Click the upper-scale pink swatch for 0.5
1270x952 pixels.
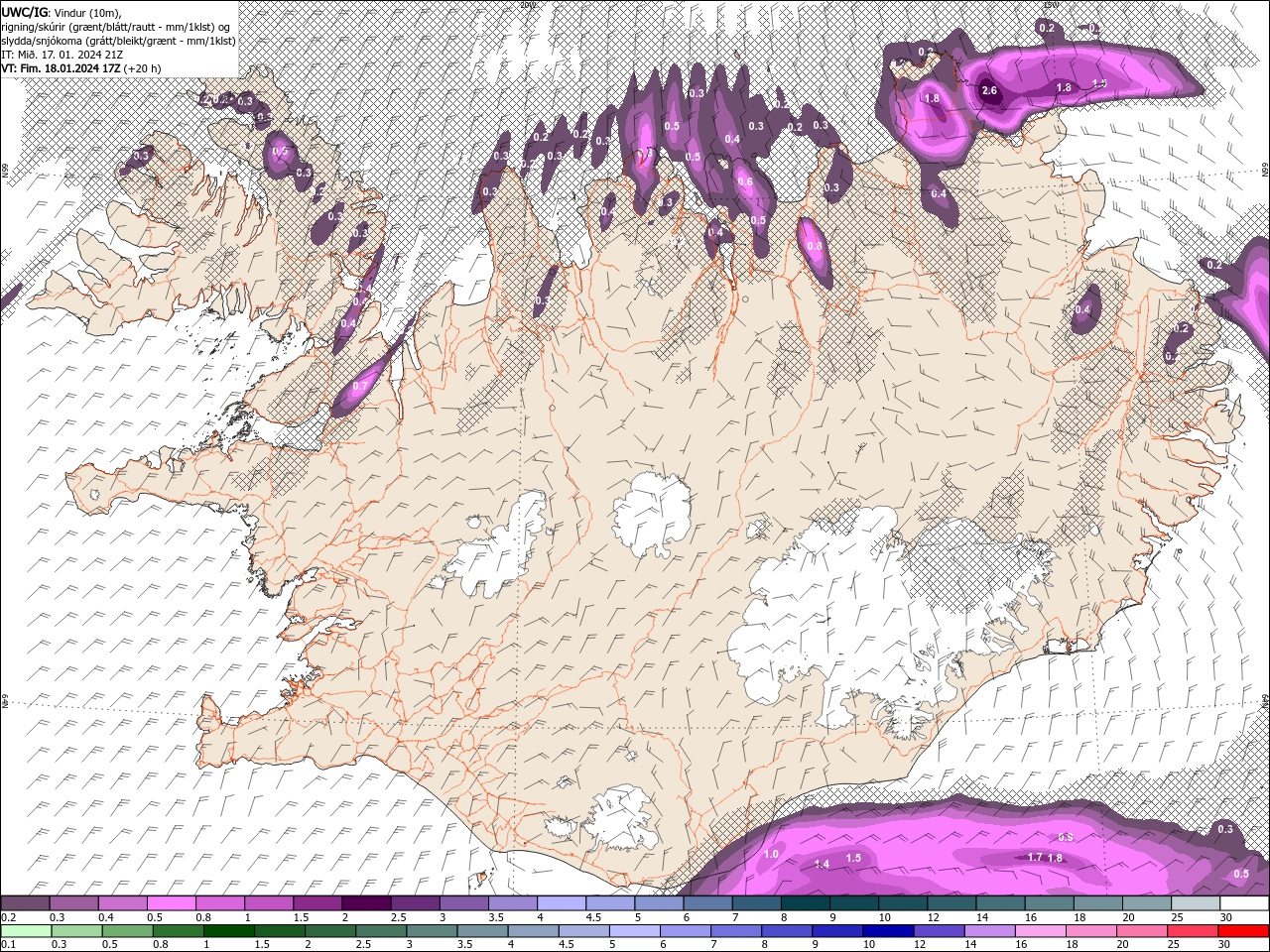pos(171,903)
